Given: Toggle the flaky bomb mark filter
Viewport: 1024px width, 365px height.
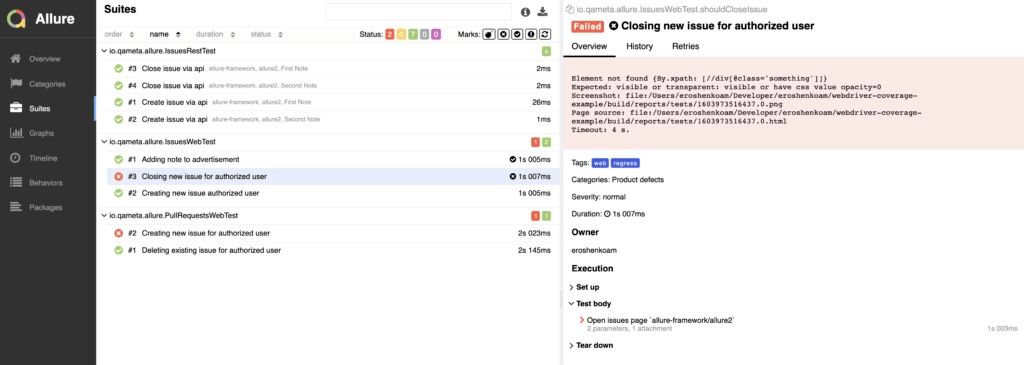Looking at the screenshot, I should point(488,34).
